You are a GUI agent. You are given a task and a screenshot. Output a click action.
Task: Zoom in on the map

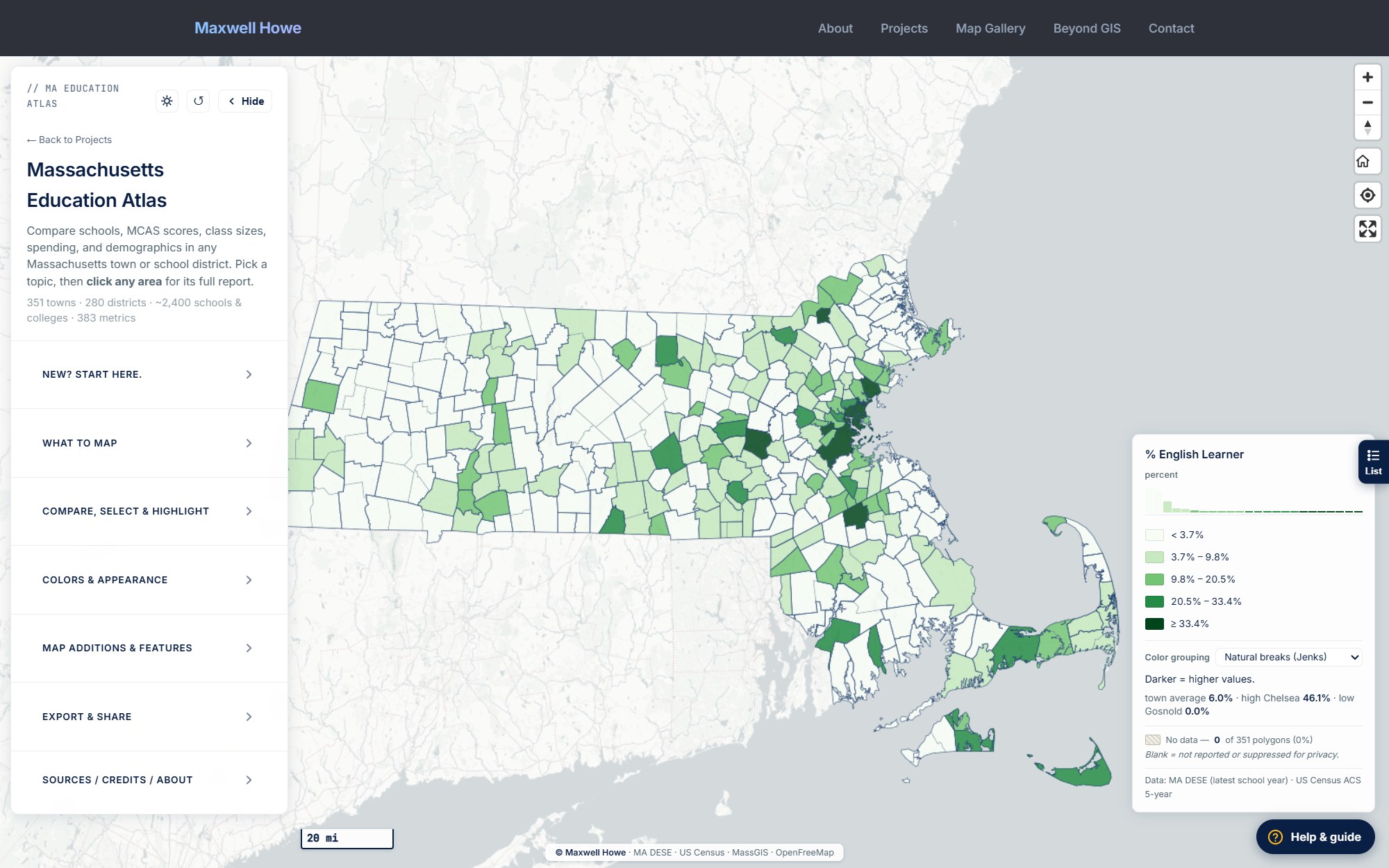click(1367, 77)
